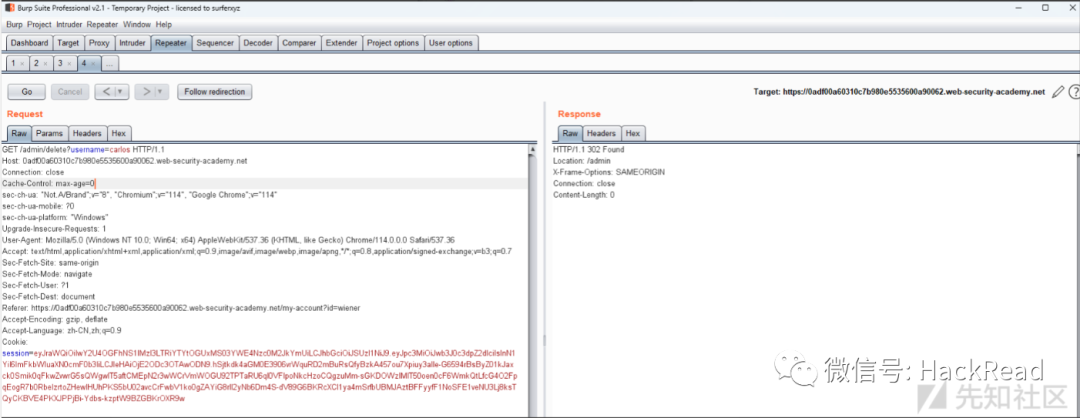Add new Repeater tab with the ... tab
The image size is (1080, 418).
(110, 63)
